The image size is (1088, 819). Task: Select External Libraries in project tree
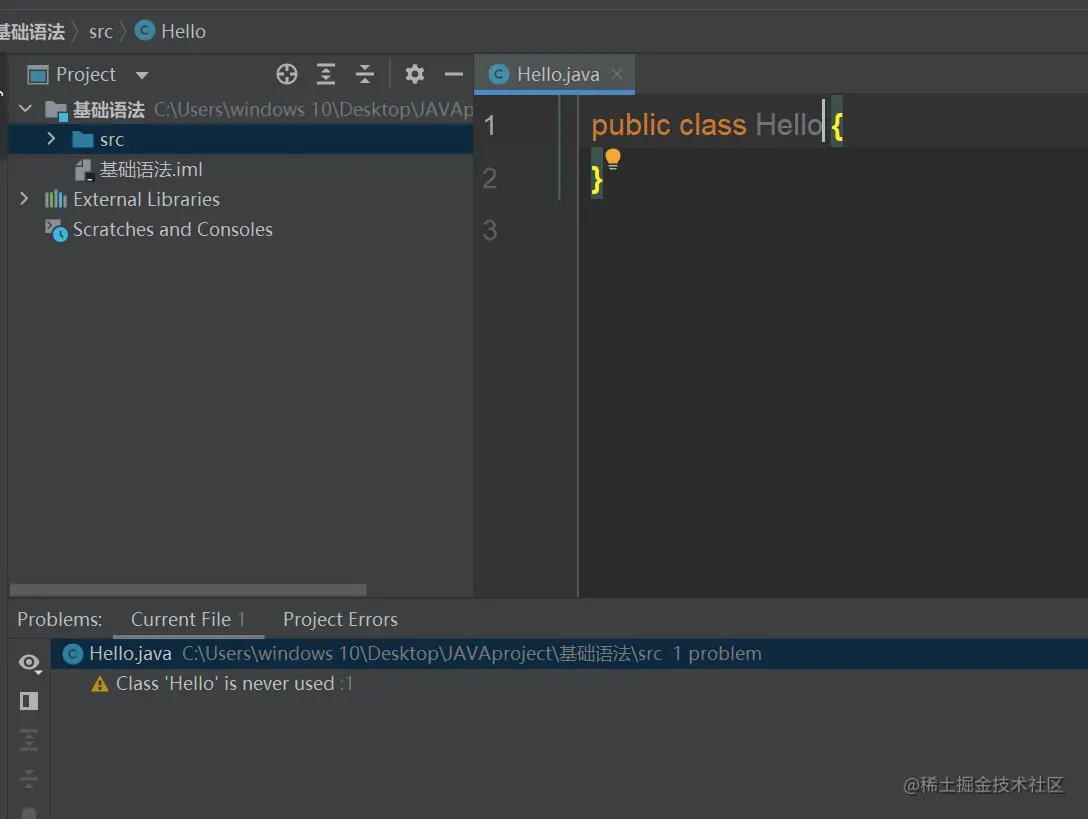coord(146,200)
